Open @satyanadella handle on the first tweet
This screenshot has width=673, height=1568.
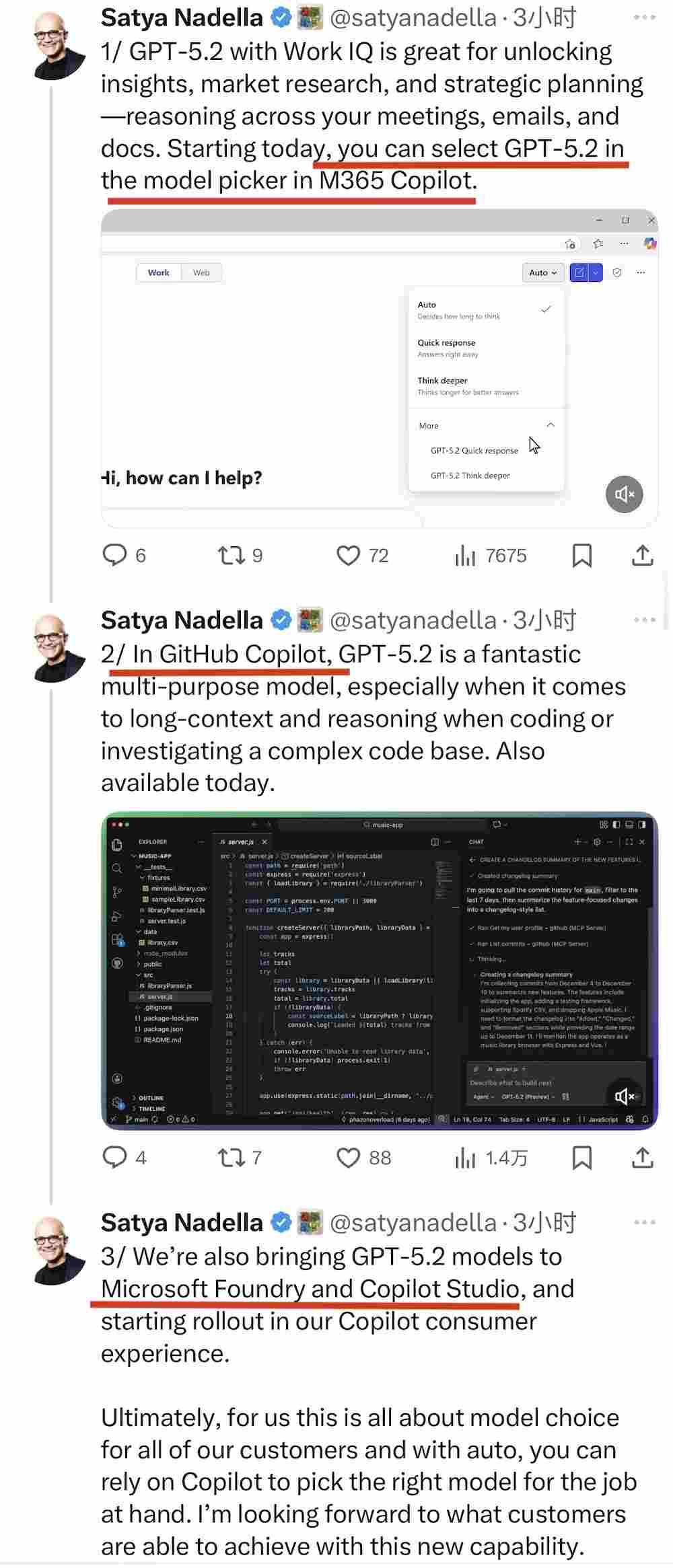[413, 17]
